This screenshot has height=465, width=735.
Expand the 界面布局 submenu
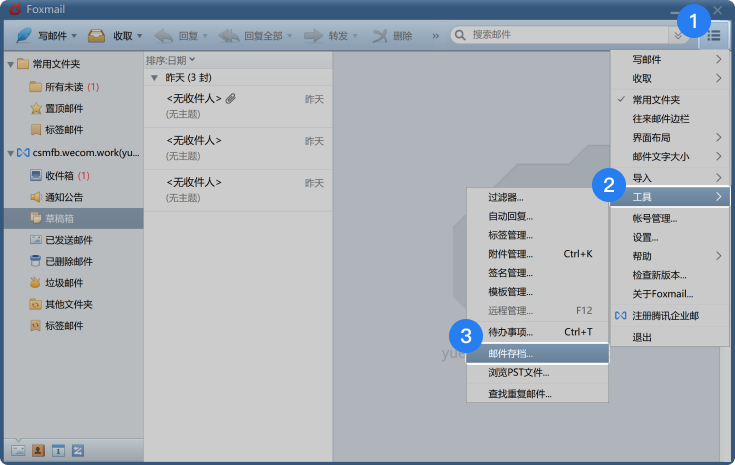pyautogui.click(x=670, y=137)
